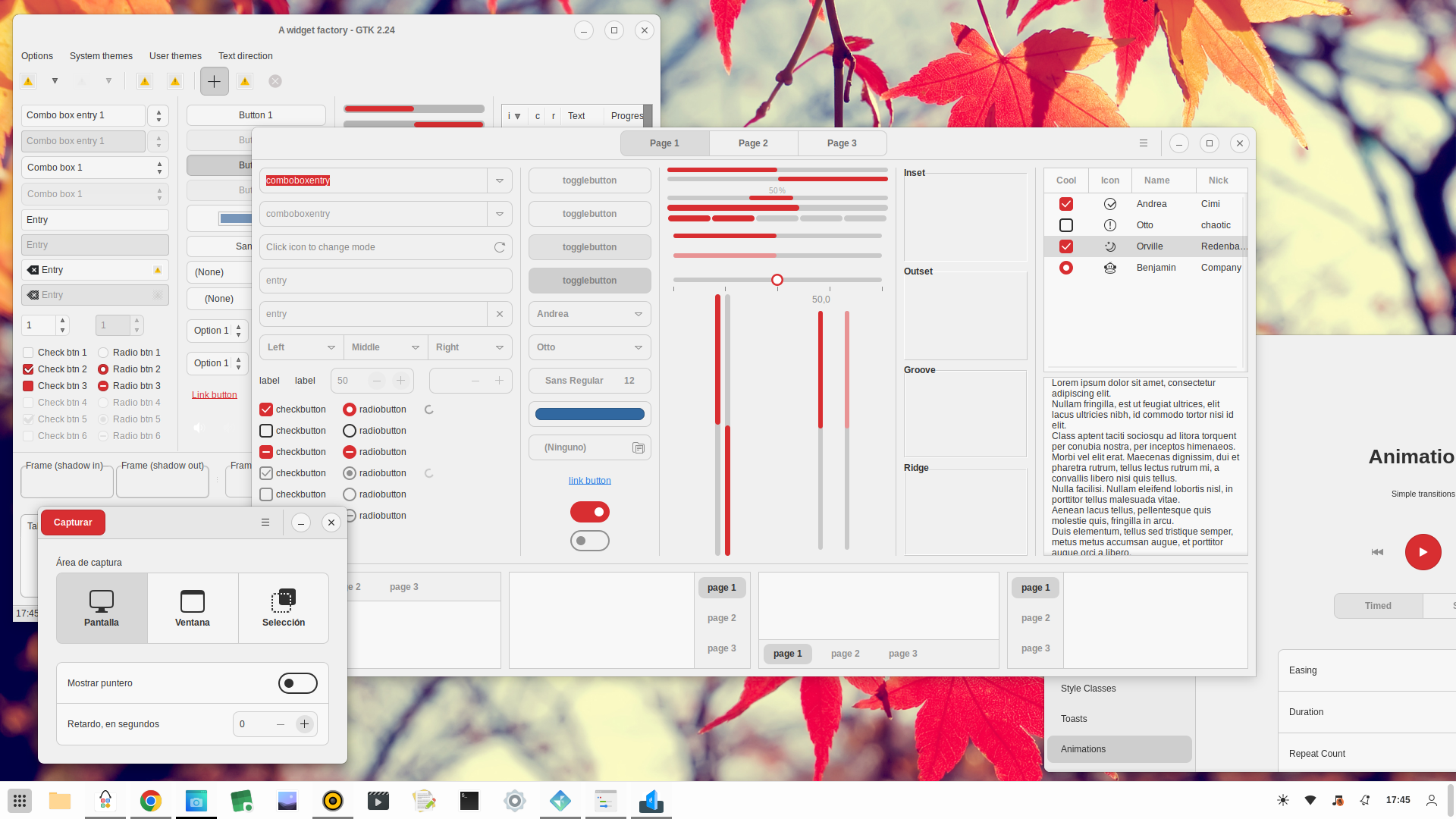Image resolution: width=1456 pixels, height=819 pixels.
Task: Switch to Page 3 tab in header
Action: click(x=842, y=143)
